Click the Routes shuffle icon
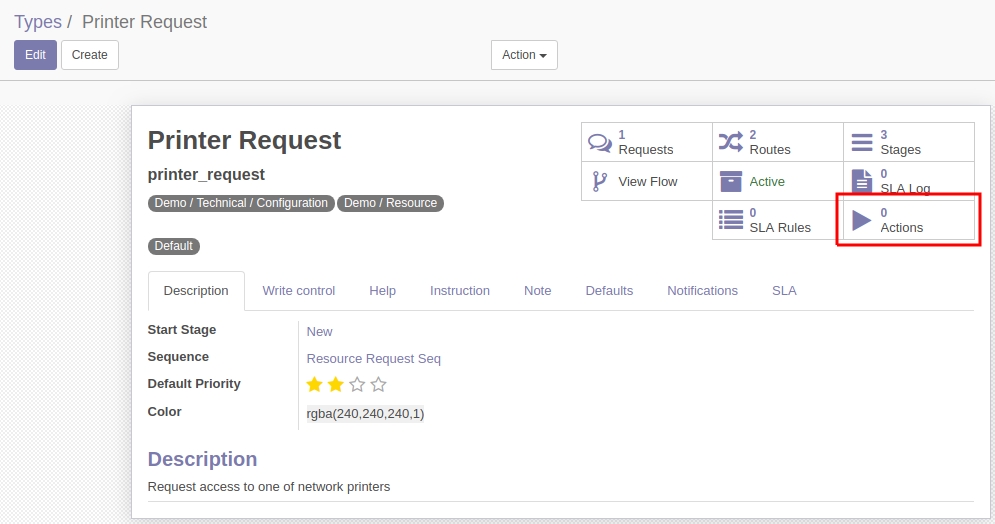995x524 pixels. click(730, 142)
